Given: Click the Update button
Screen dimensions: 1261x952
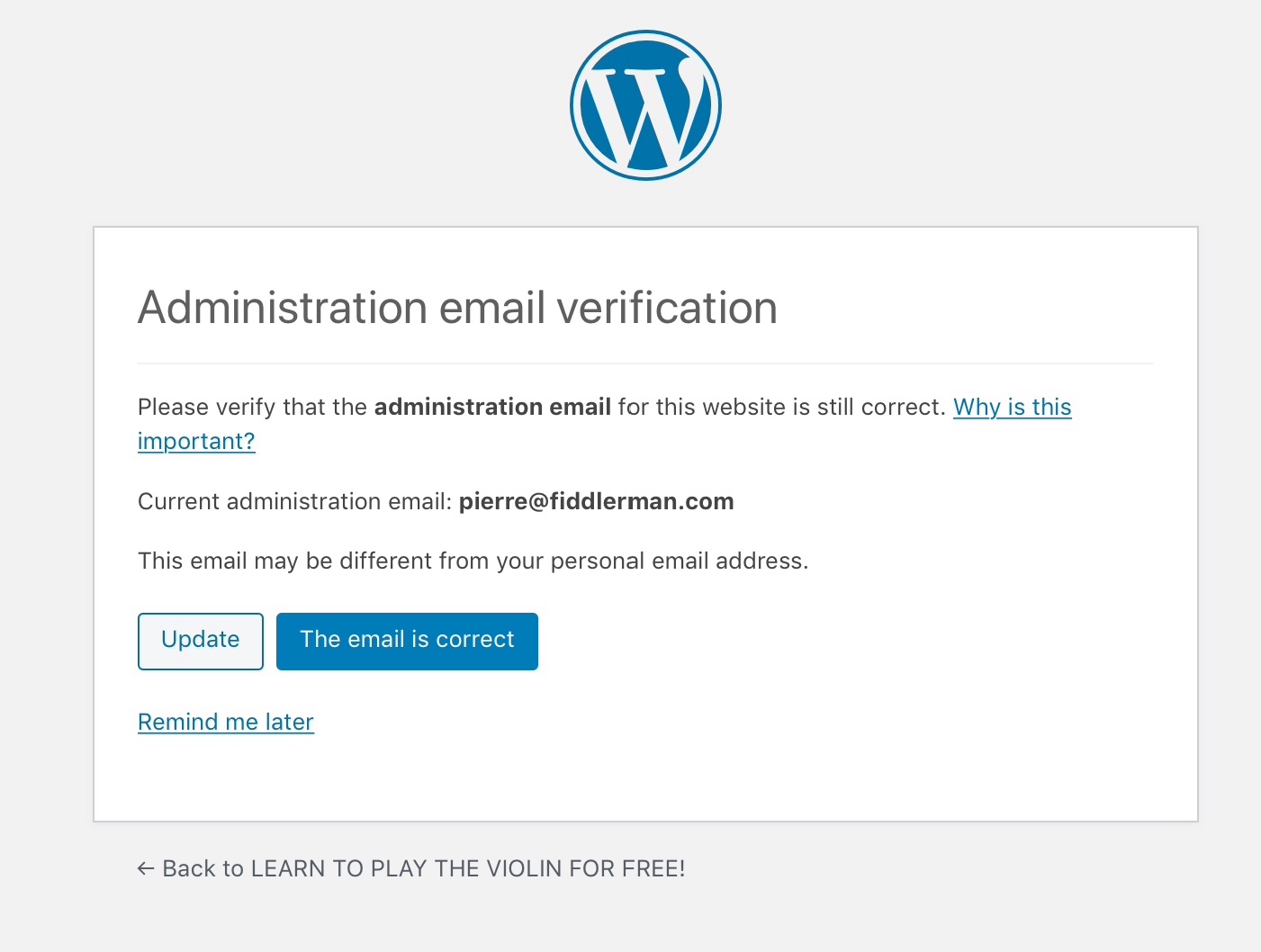Looking at the screenshot, I should (x=201, y=642).
